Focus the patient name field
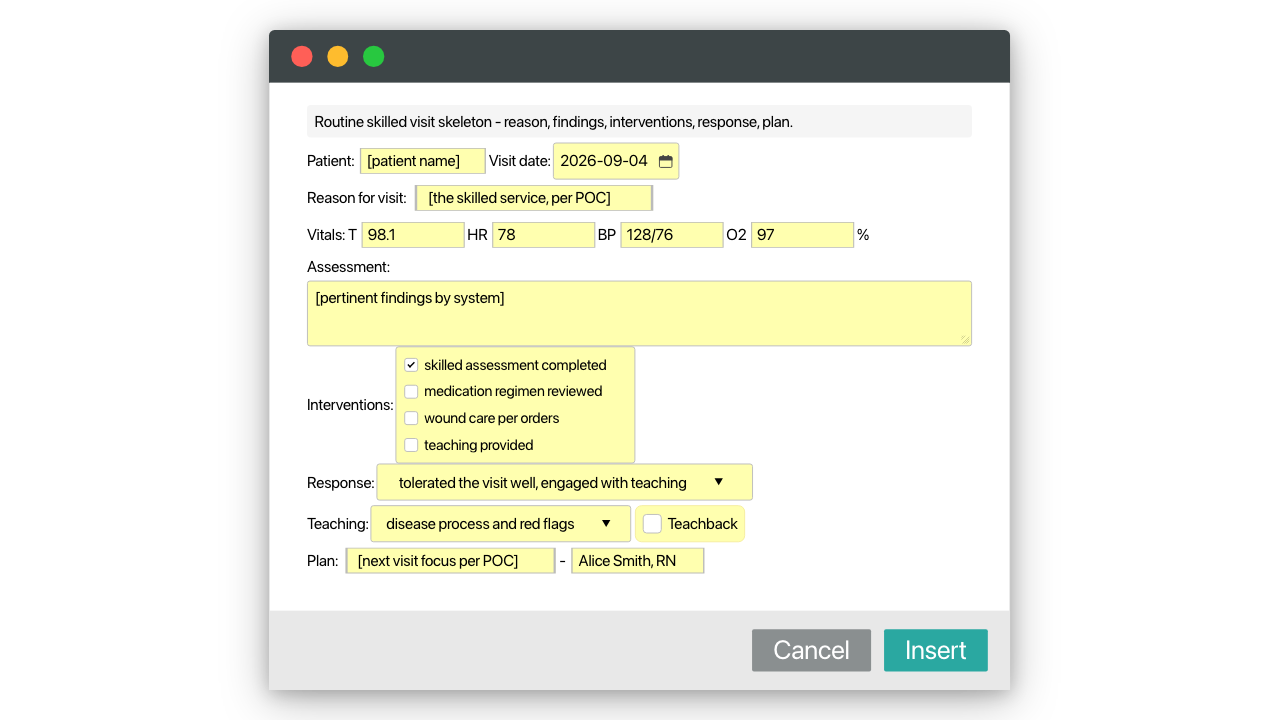This screenshot has width=1280, height=720. pyautogui.click(x=423, y=161)
